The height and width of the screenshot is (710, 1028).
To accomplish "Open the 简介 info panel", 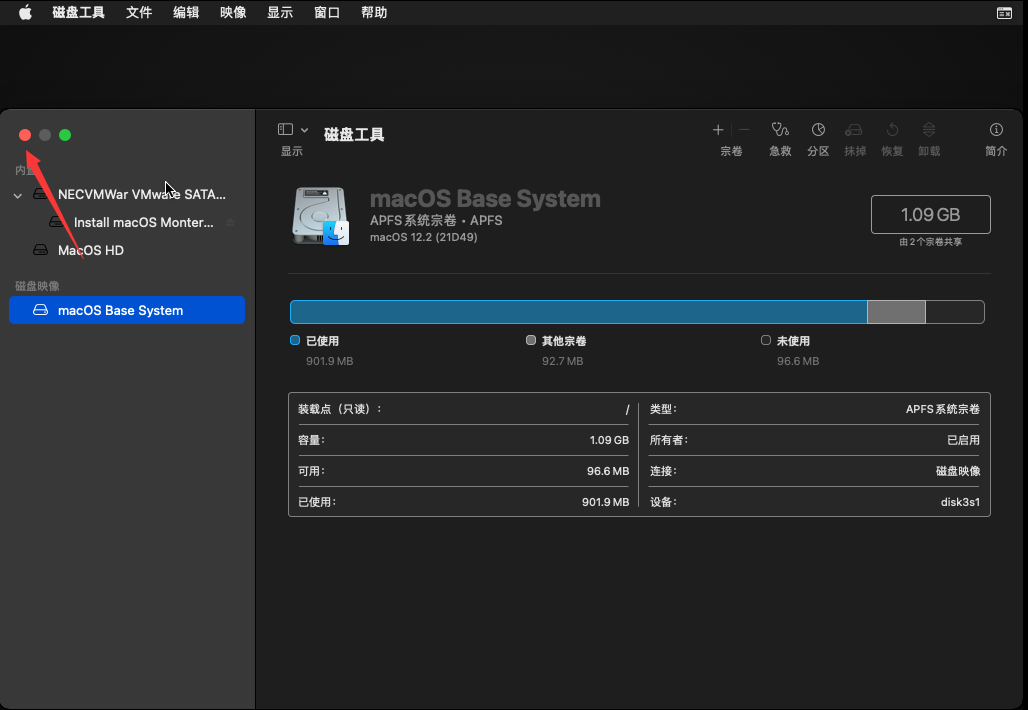I will (x=996, y=139).
